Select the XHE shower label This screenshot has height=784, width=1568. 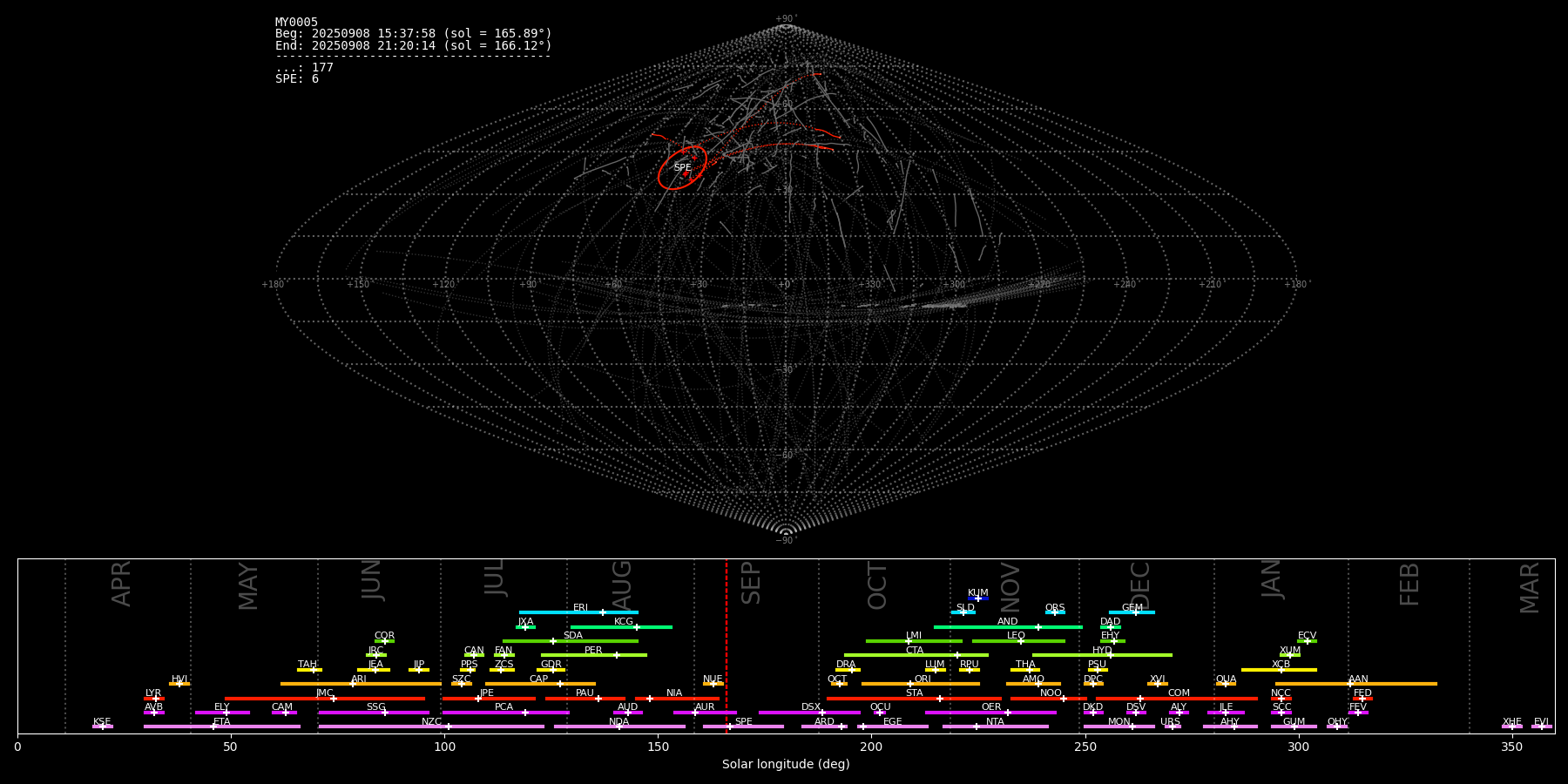tap(1511, 722)
